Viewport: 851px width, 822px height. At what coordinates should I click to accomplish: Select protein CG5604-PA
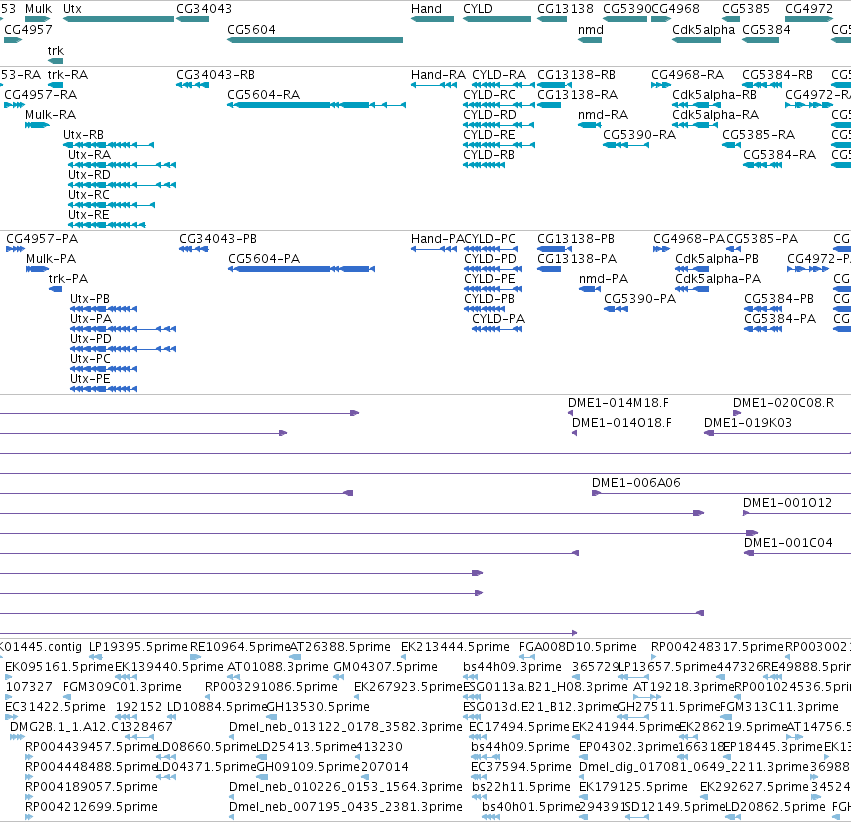pos(301,269)
